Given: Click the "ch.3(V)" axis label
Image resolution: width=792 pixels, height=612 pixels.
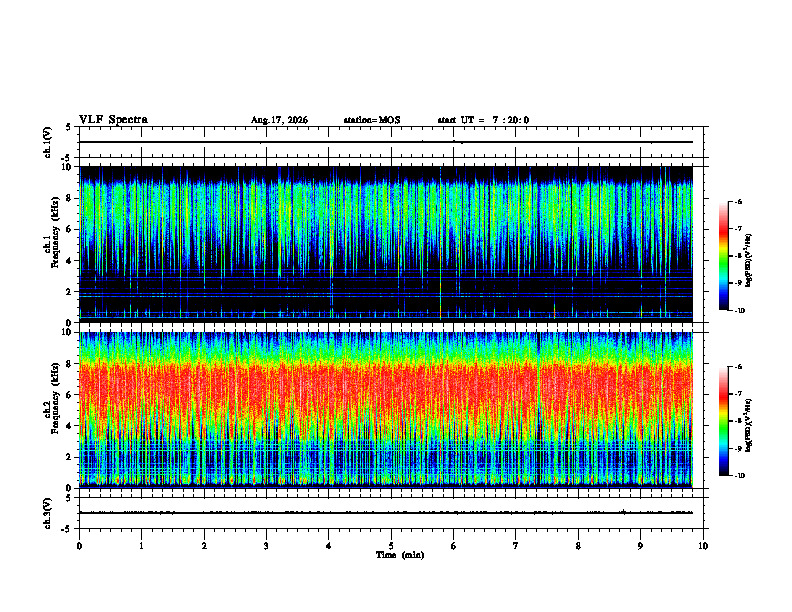Looking at the screenshot, I should coord(48,513).
